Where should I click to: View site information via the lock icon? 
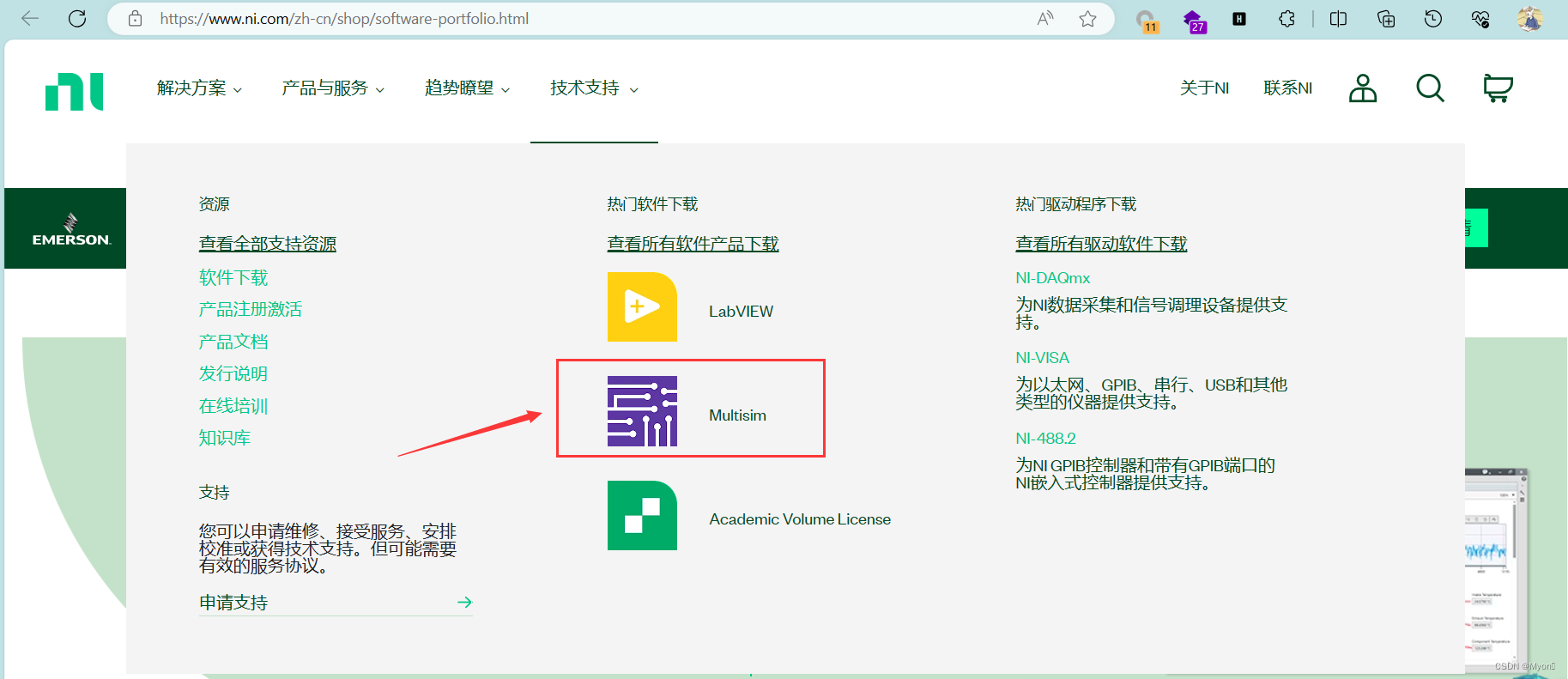135,18
